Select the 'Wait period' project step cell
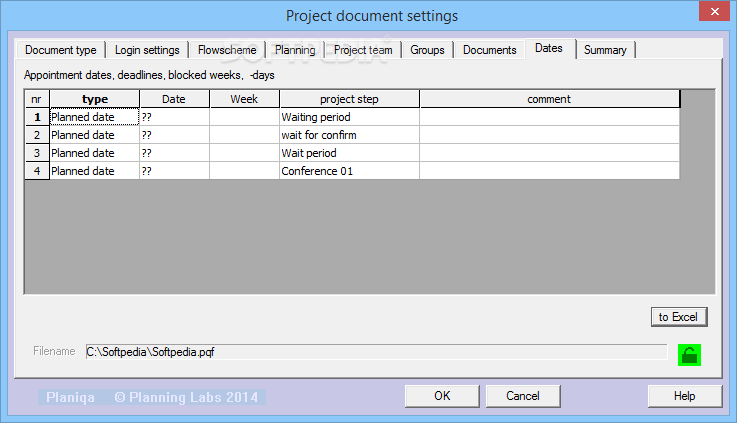 tap(349, 153)
